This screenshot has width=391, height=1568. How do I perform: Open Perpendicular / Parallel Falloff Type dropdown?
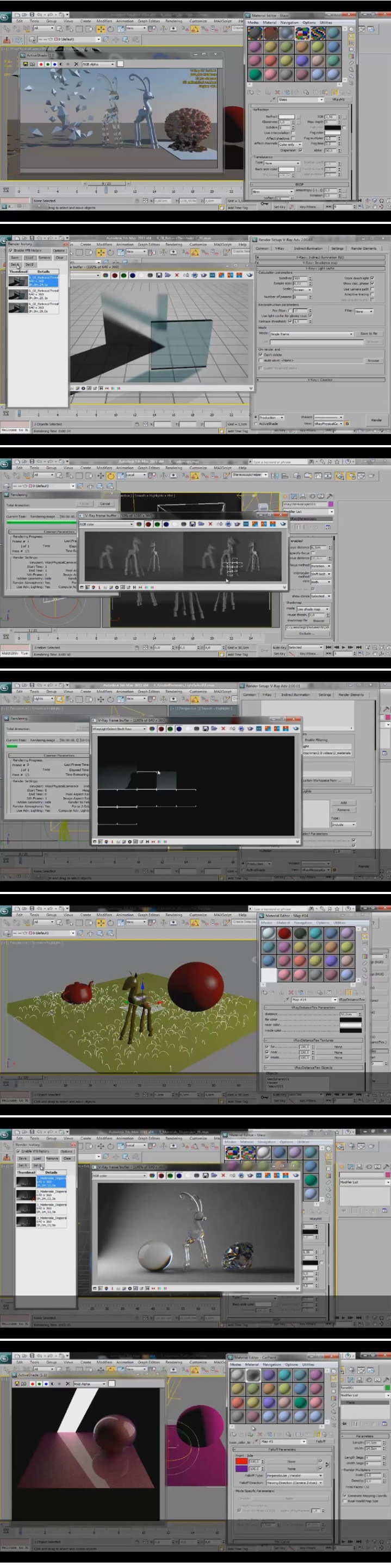tap(294, 1476)
